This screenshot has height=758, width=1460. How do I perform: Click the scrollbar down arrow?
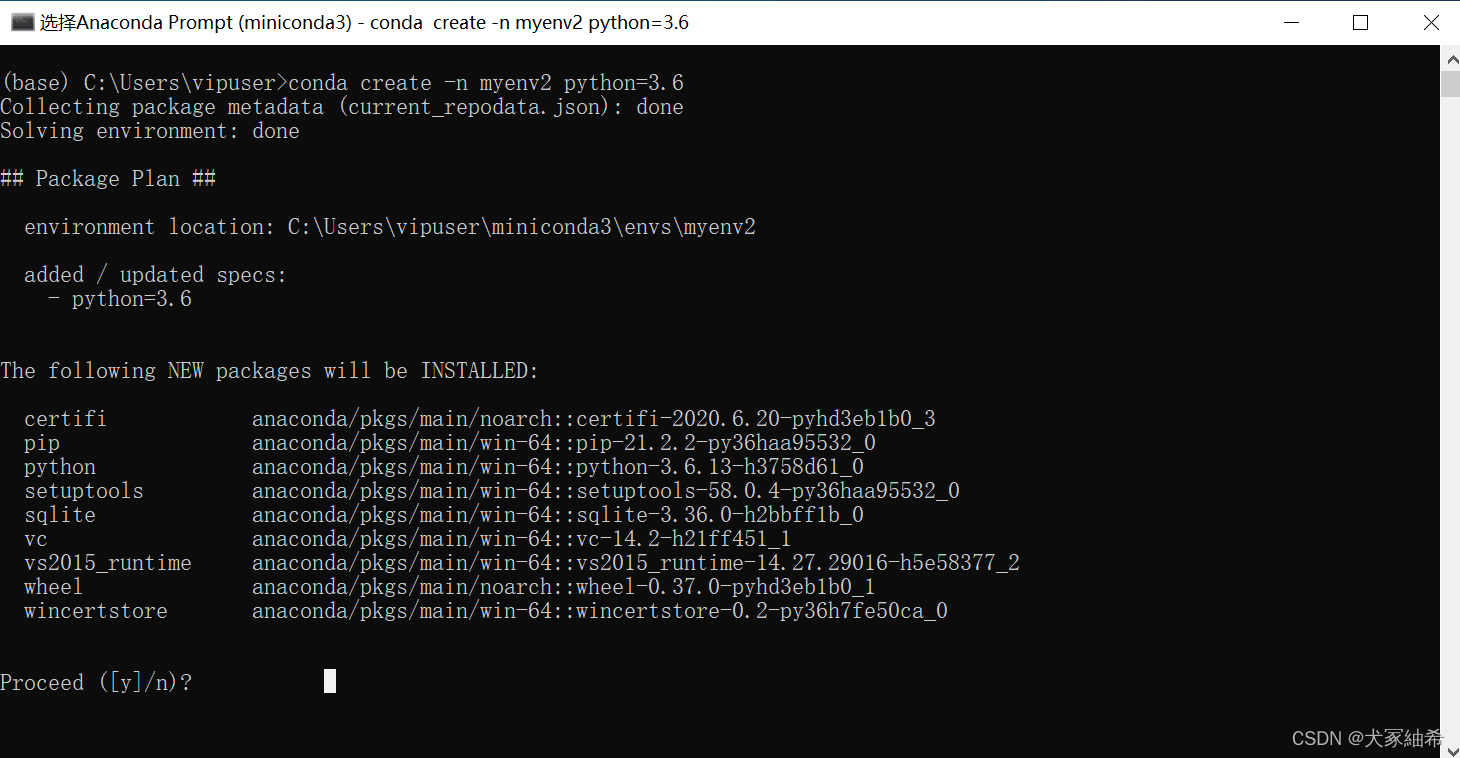[1450, 746]
